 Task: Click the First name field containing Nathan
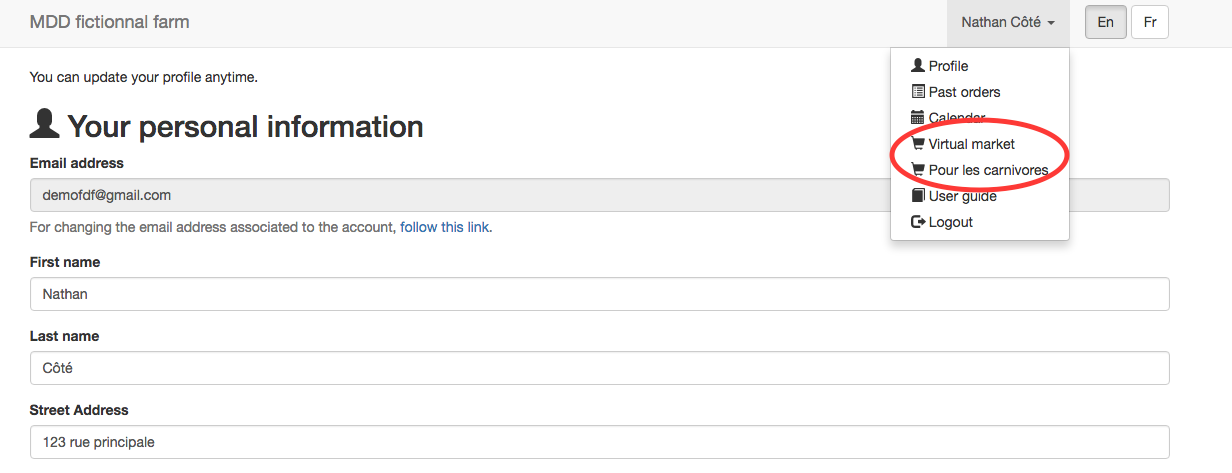click(x=600, y=294)
